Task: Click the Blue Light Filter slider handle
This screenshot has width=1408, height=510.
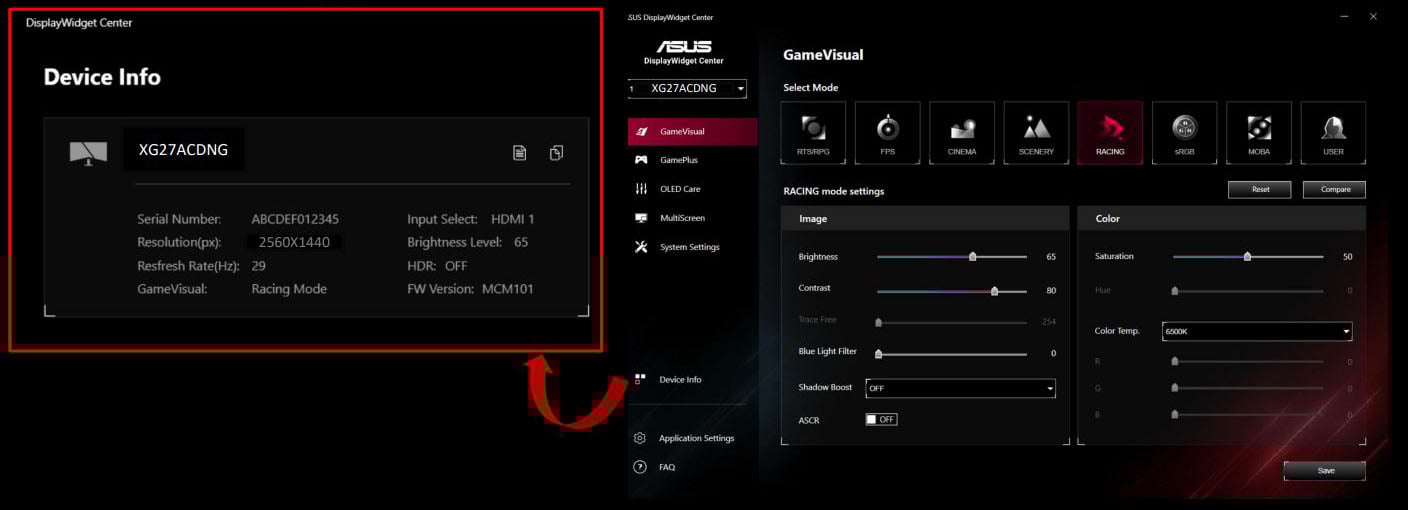Action: coord(879,353)
